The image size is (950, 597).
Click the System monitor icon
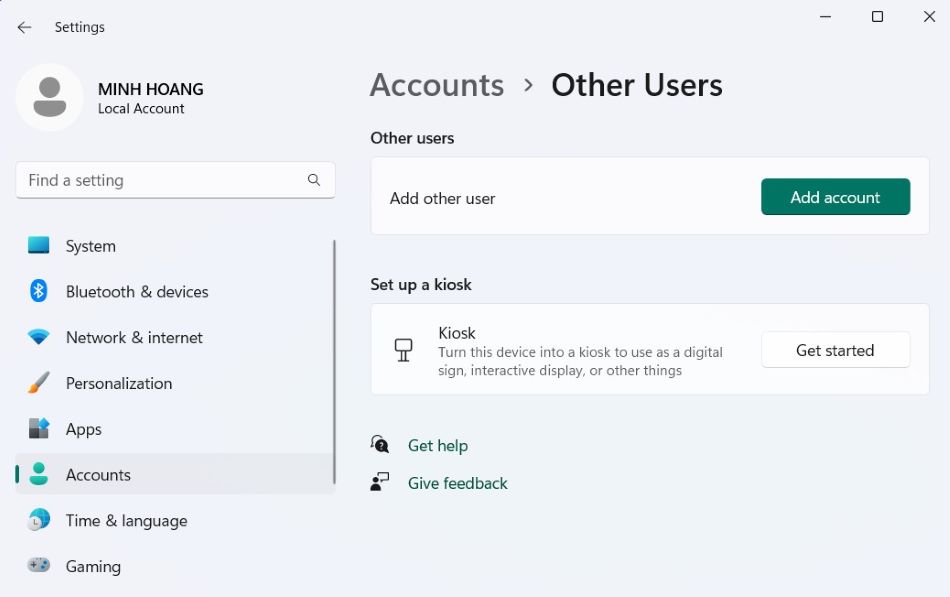[x=39, y=245]
